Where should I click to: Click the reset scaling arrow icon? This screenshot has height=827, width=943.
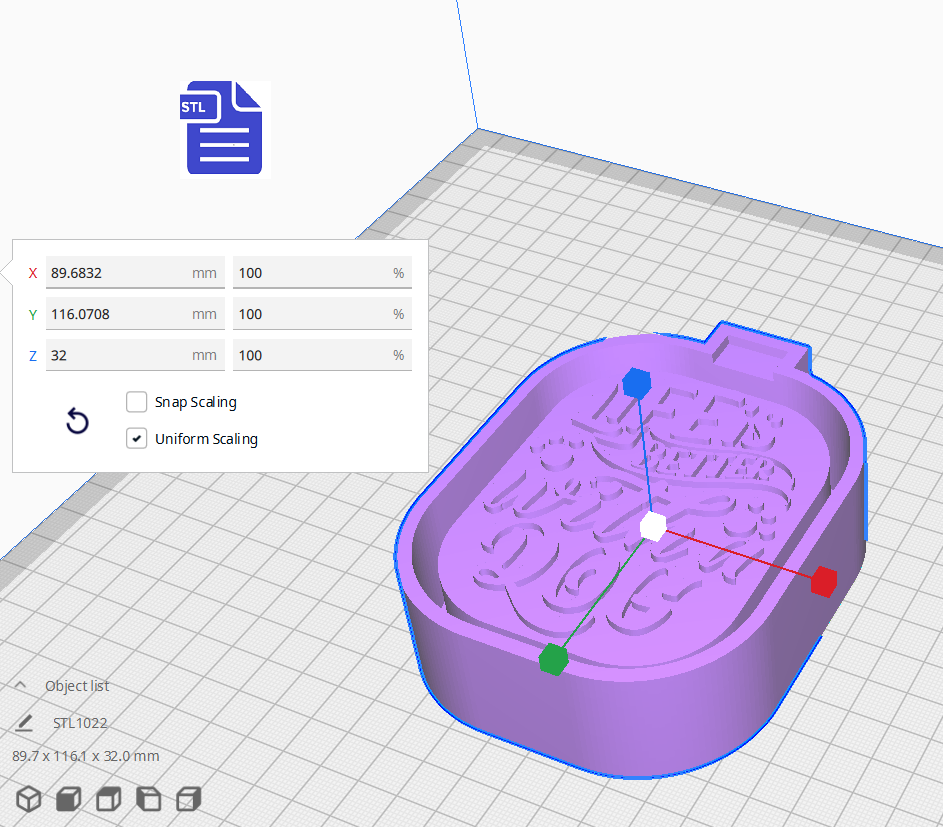pos(77,421)
